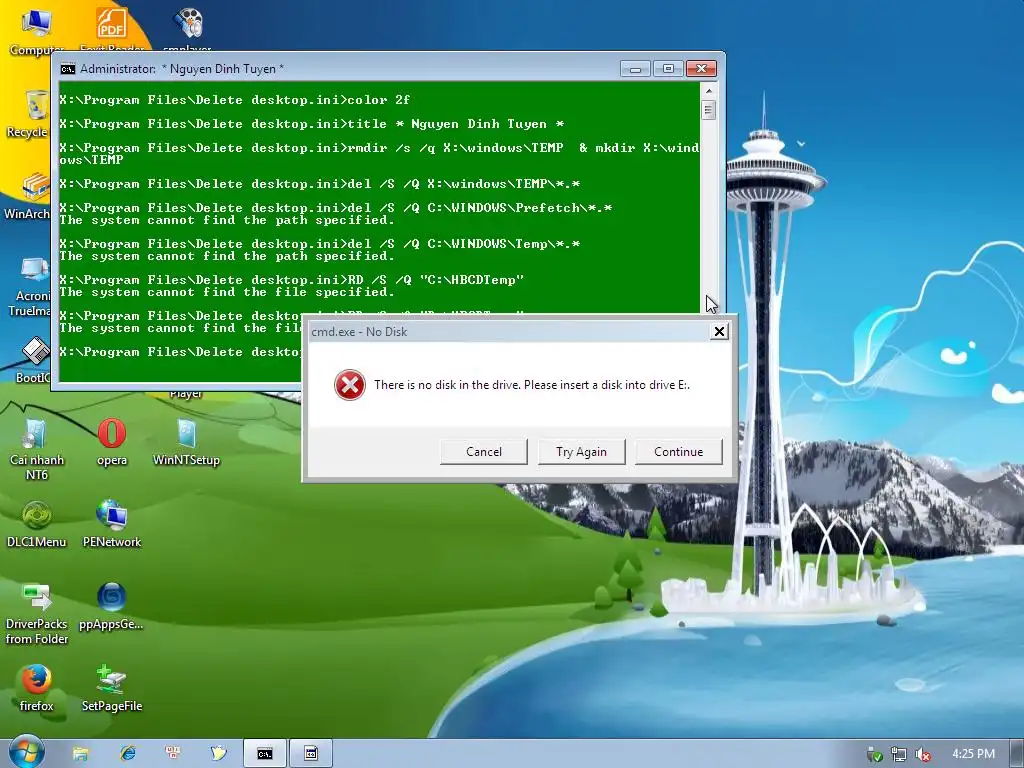This screenshot has height=768, width=1024.
Task: Click the command prompt scrollbar thumb
Action: click(x=709, y=109)
